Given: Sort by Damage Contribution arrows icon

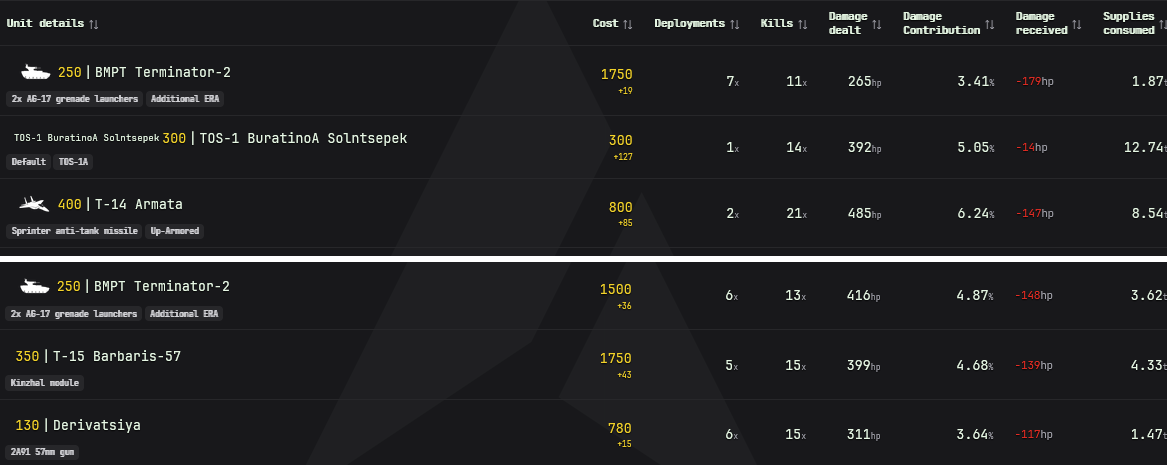Looking at the screenshot, I should [990, 24].
